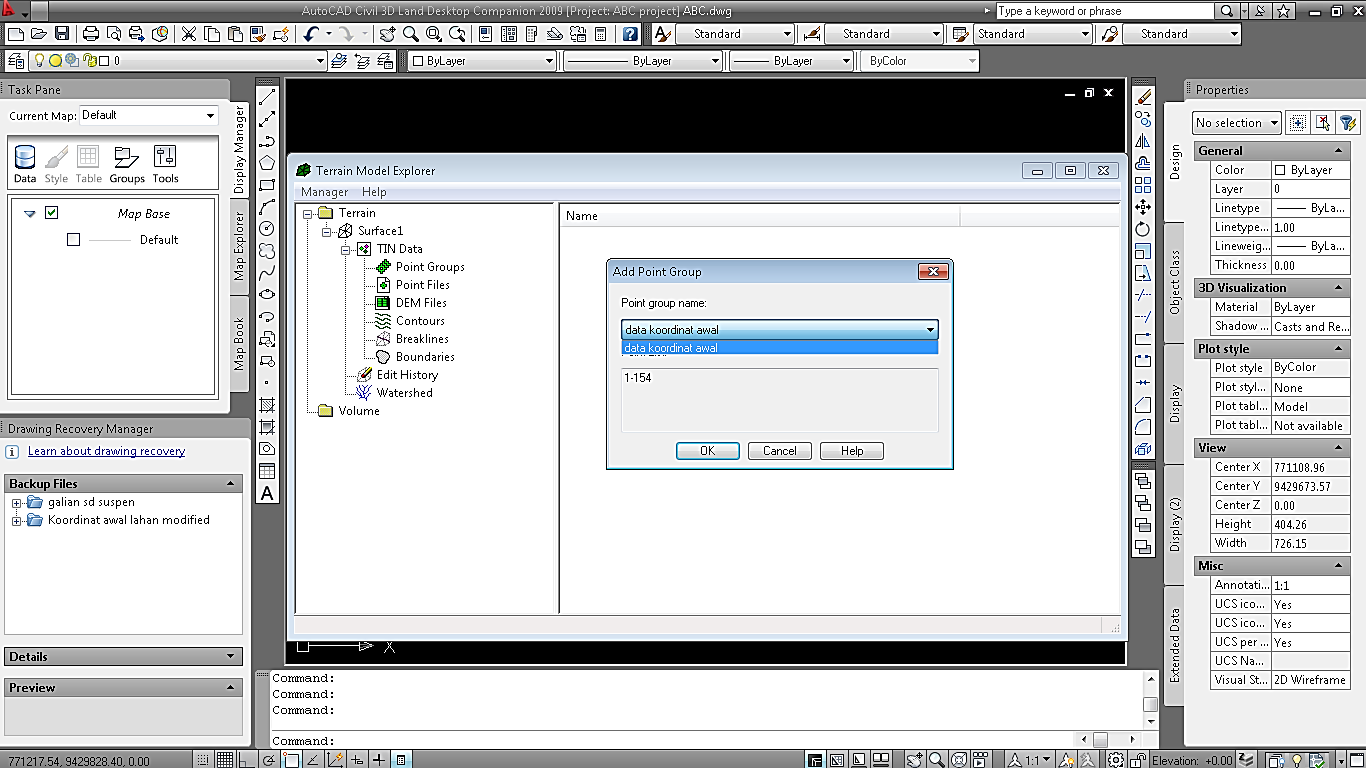The image size is (1366, 768).
Task: Open the No selection dropdown in Properties
Action: pos(1273,123)
